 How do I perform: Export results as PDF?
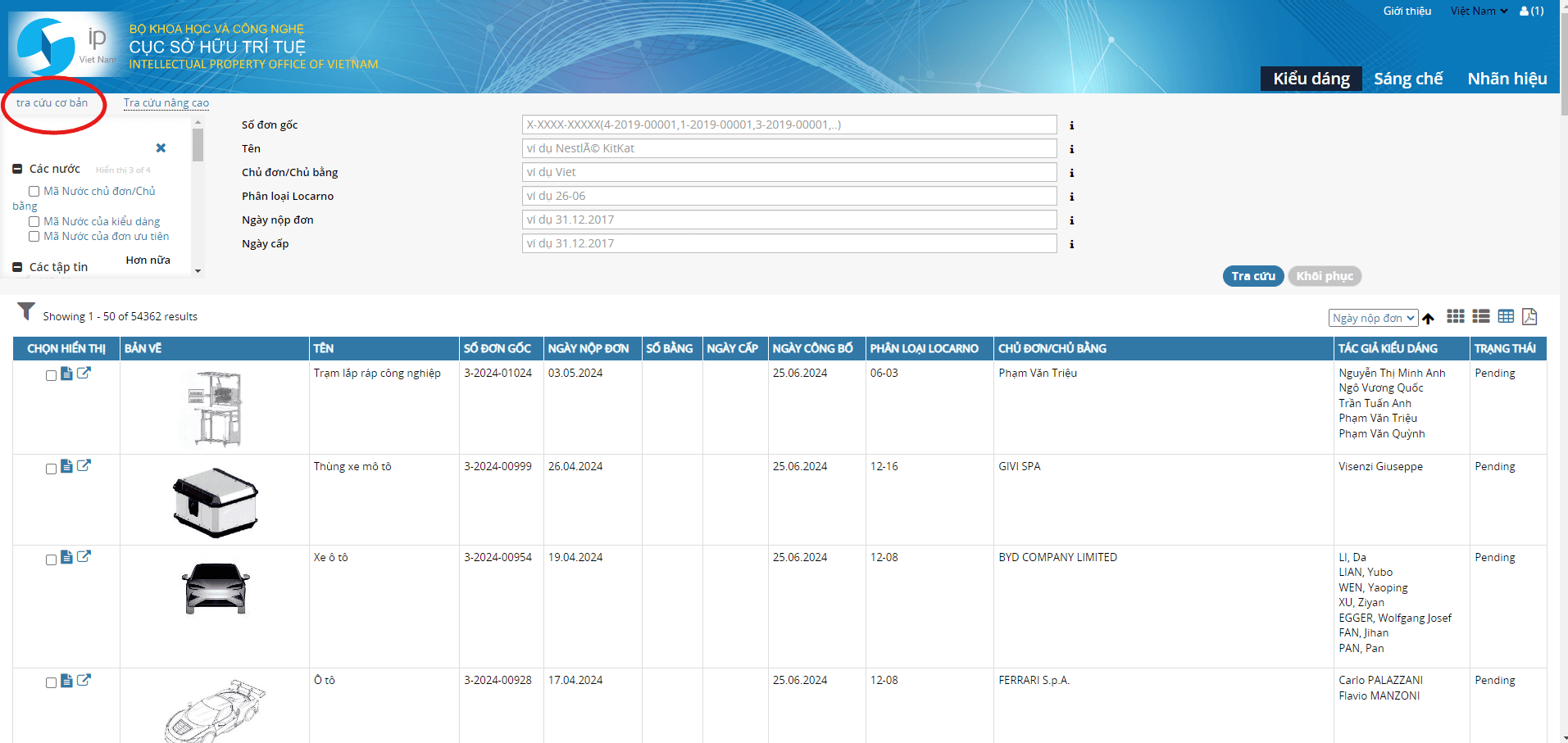click(1529, 317)
